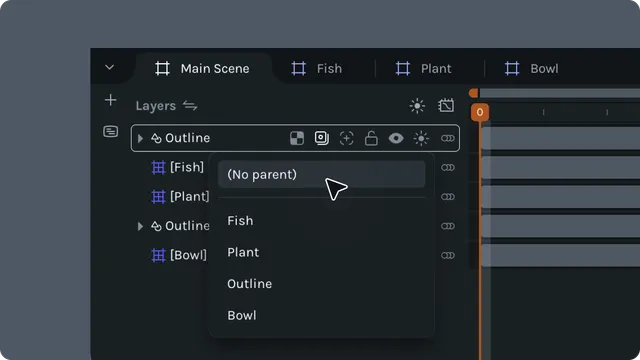640x360 pixels.
Task: Click the orange playhead marker at 0
Action: [x=480, y=112]
